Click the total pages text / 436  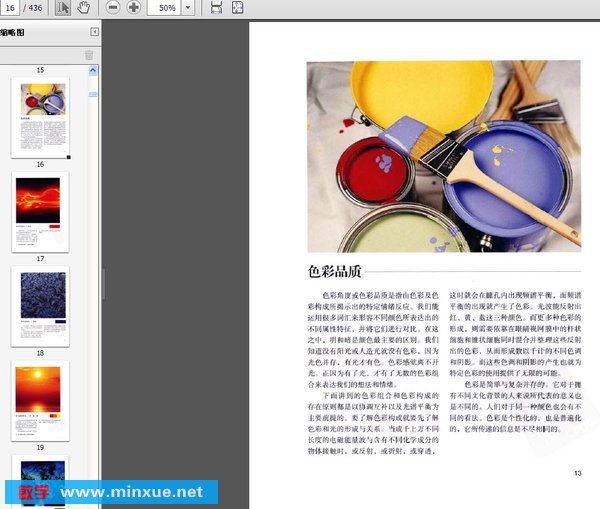pos(33,8)
